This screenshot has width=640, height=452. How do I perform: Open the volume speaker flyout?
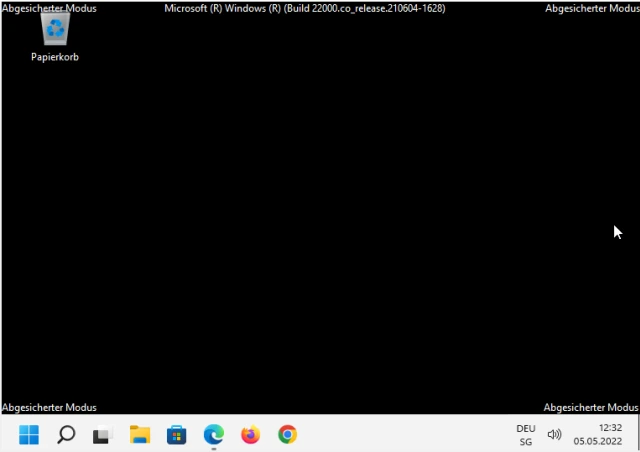pyautogui.click(x=554, y=435)
